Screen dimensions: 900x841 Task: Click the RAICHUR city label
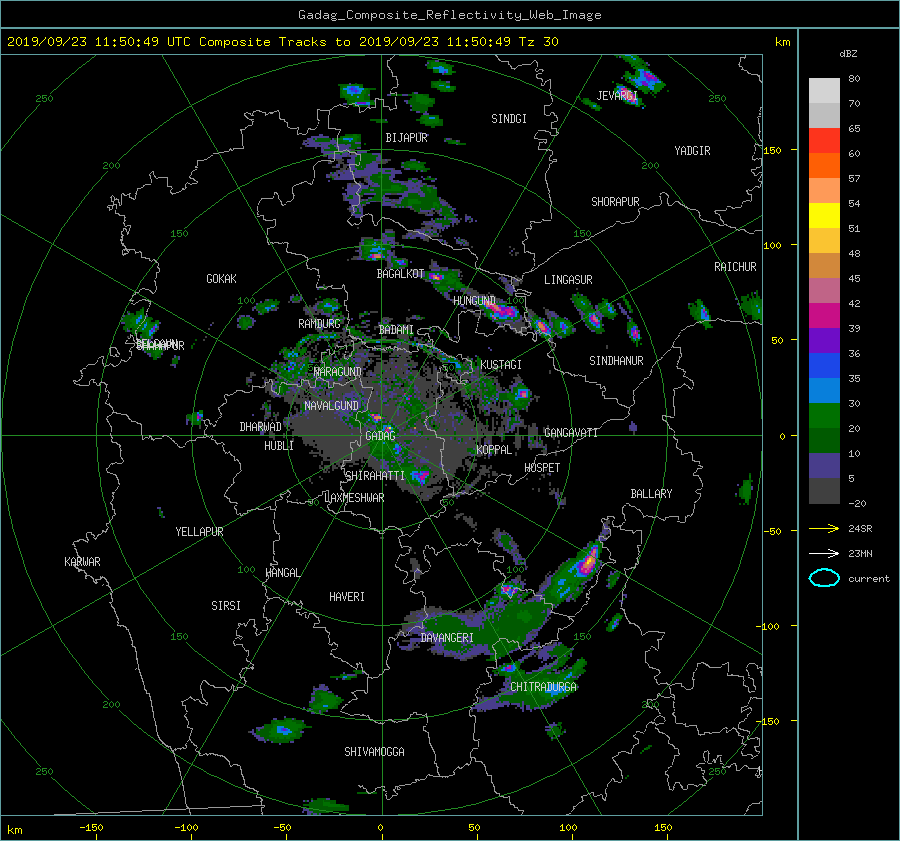click(735, 267)
